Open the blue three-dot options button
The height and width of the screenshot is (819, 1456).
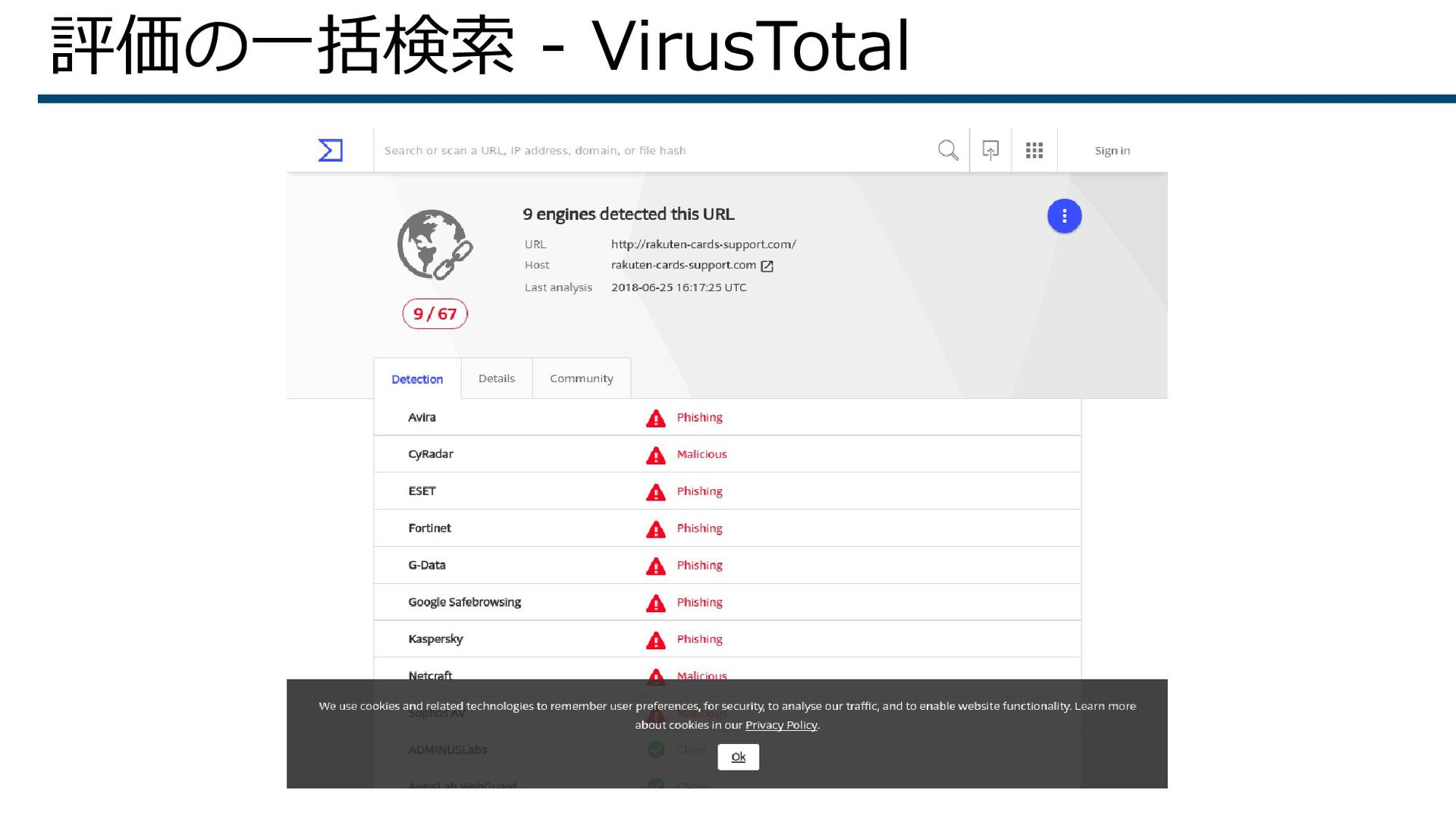coord(1064,216)
